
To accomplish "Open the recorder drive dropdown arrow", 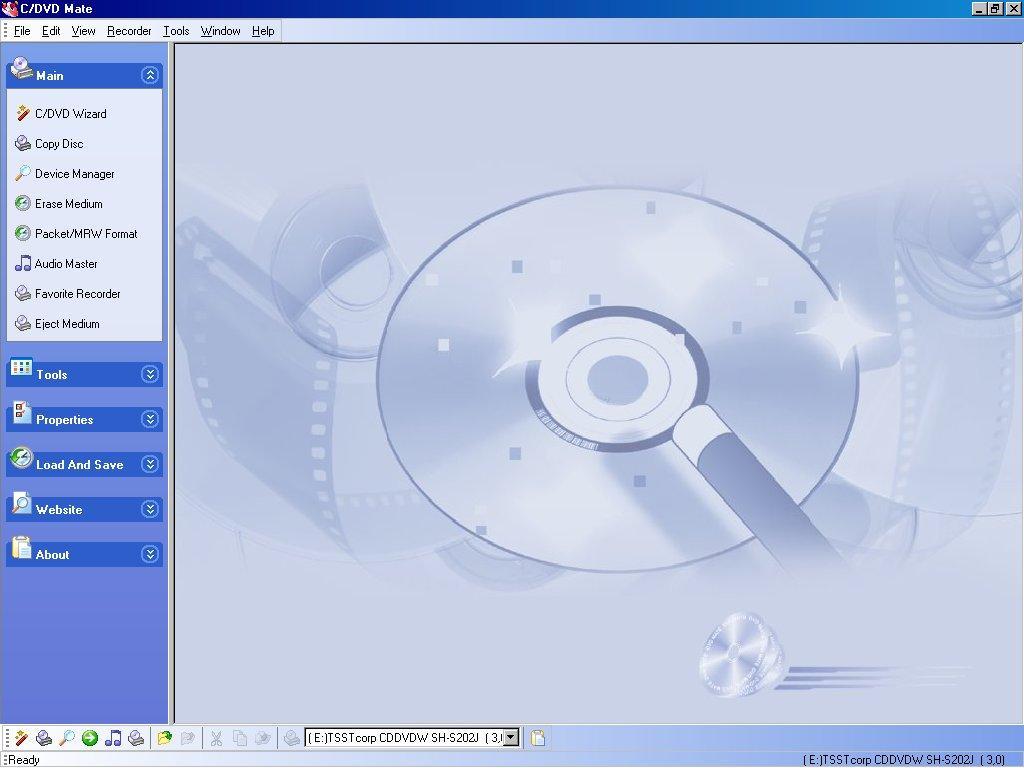I will click(x=512, y=738).
